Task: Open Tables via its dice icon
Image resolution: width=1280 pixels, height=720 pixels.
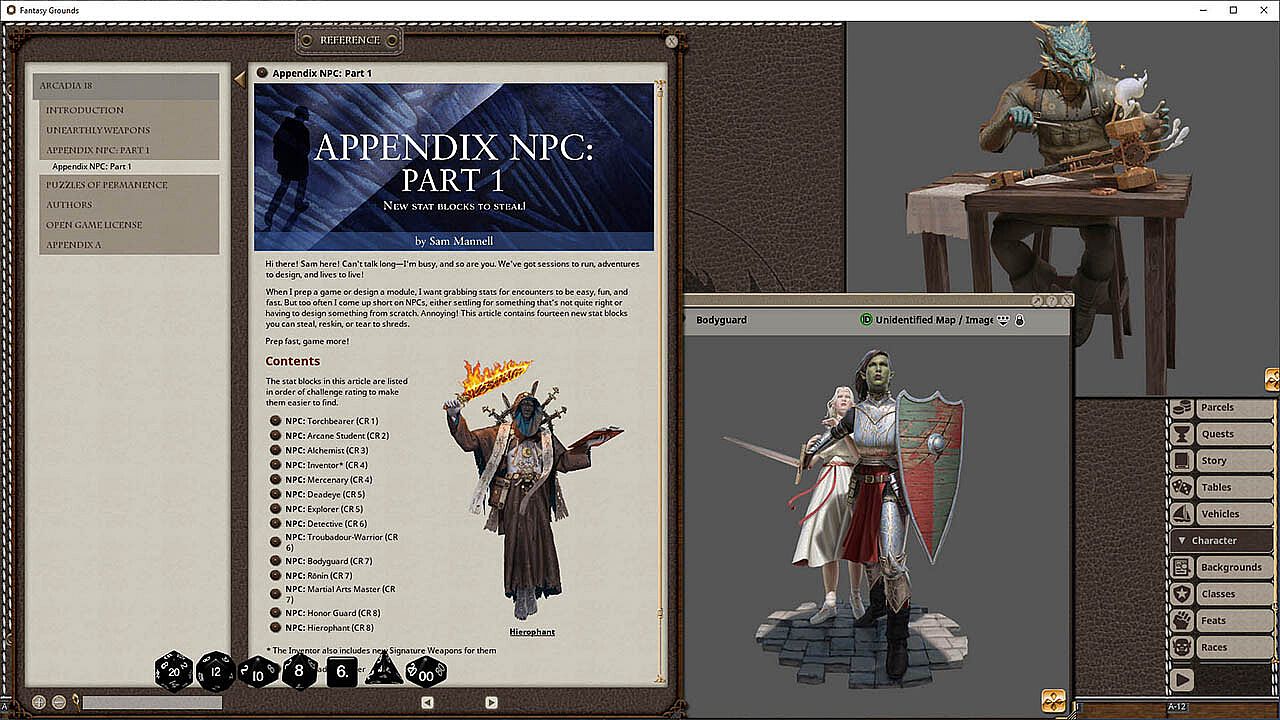Action: tap(1181, 487)
